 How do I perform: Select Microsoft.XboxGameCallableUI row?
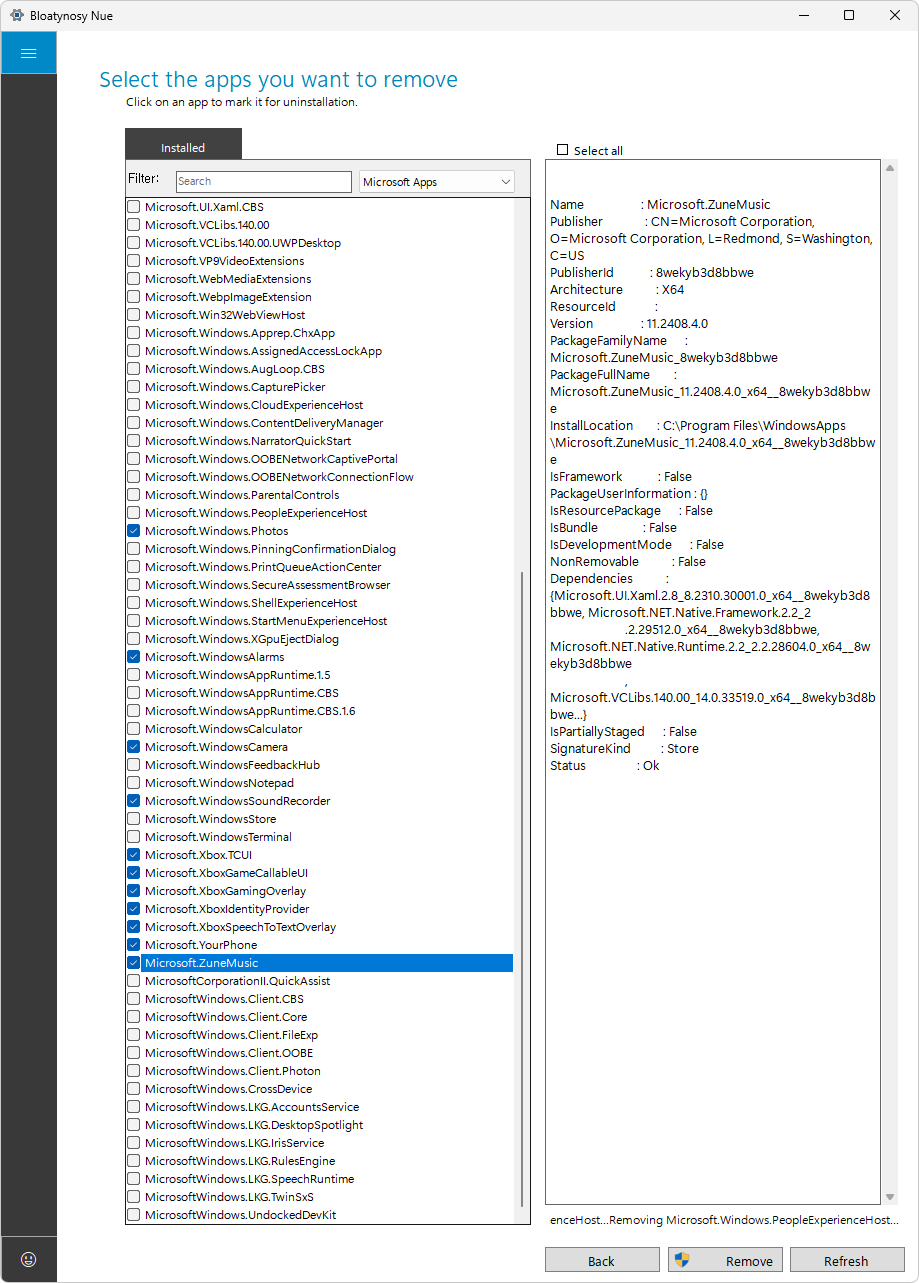319,873
